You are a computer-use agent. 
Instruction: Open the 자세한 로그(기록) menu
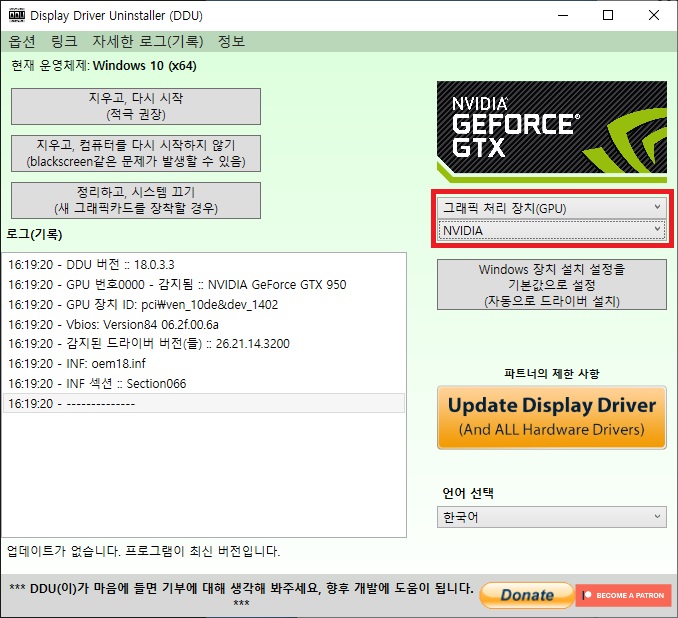147,42
